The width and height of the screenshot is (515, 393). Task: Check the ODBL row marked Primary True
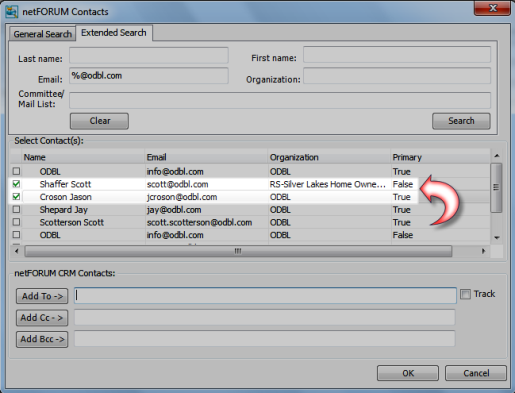[16, 171]
